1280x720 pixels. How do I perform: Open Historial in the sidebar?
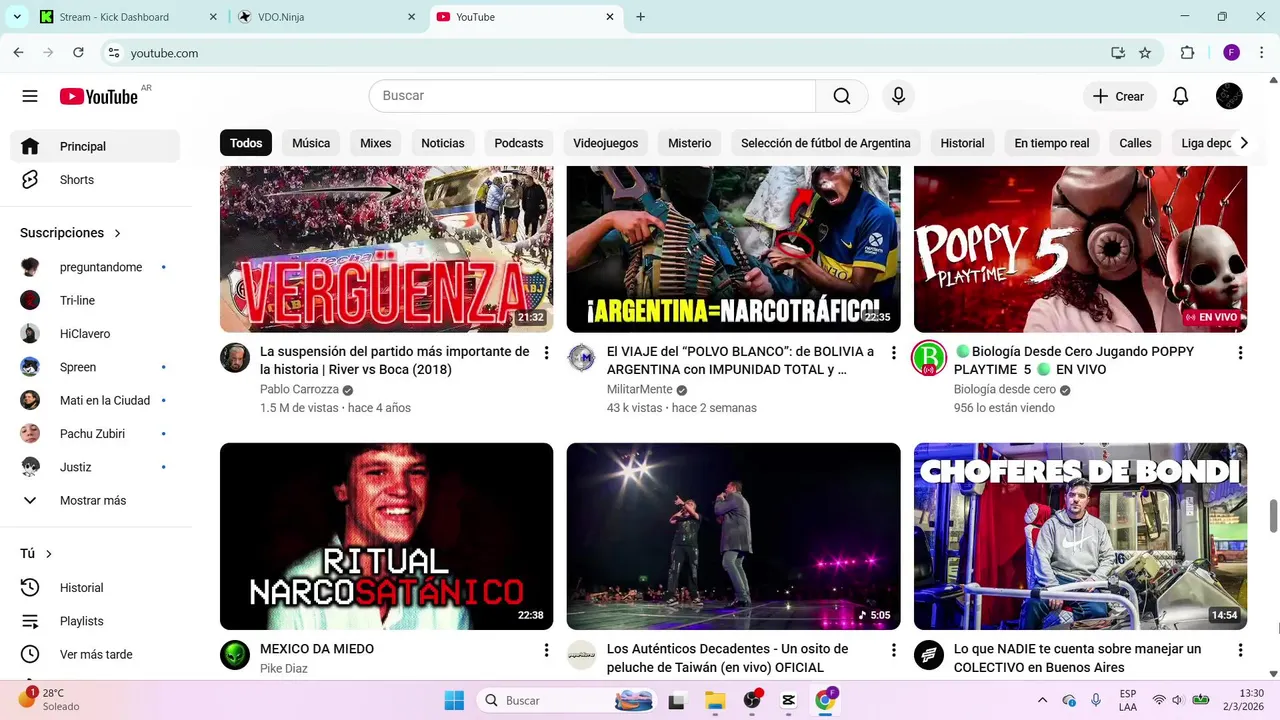pos(95,588)
